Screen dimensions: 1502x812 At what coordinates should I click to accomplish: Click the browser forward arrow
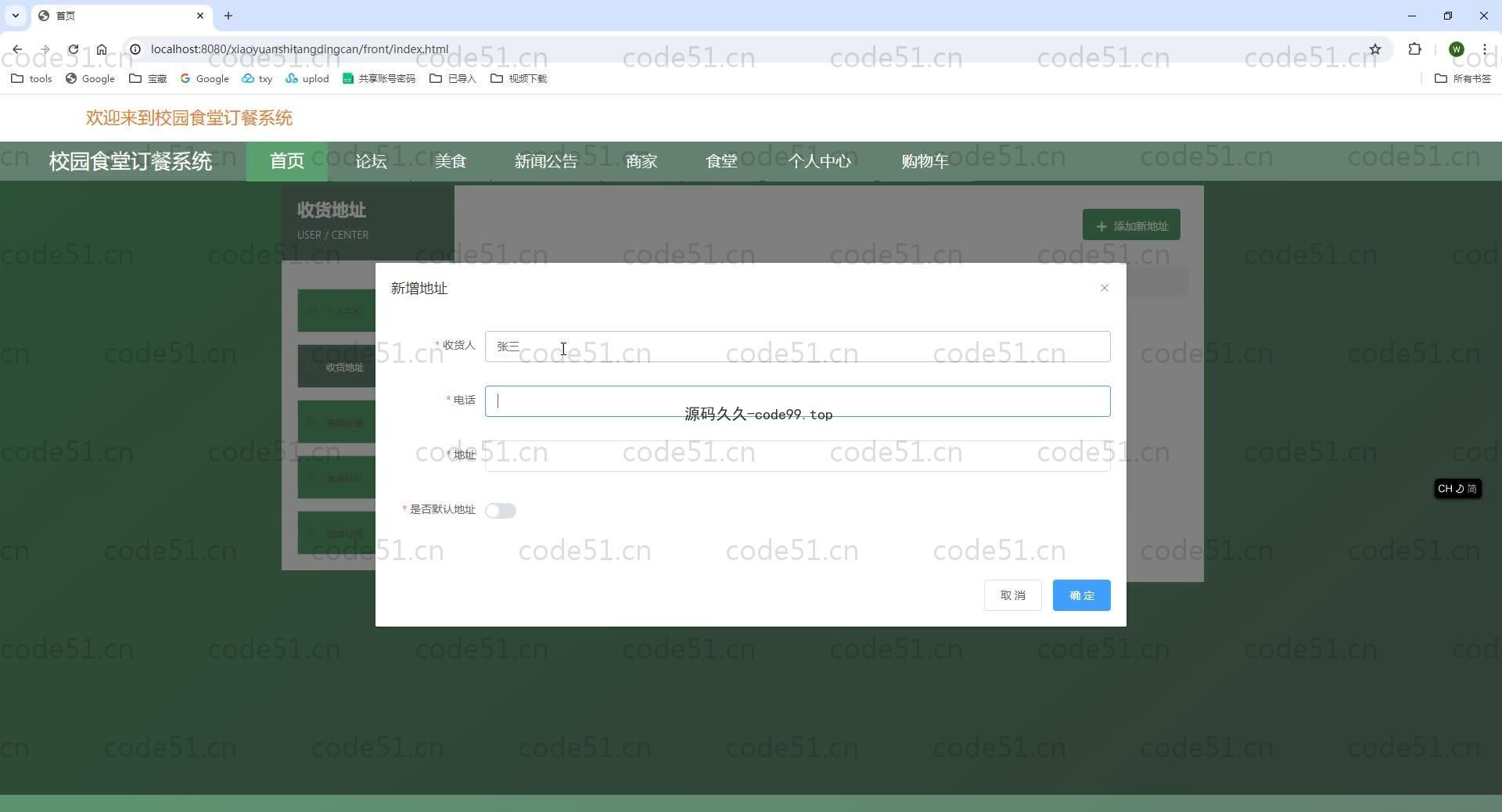point(45,49)
